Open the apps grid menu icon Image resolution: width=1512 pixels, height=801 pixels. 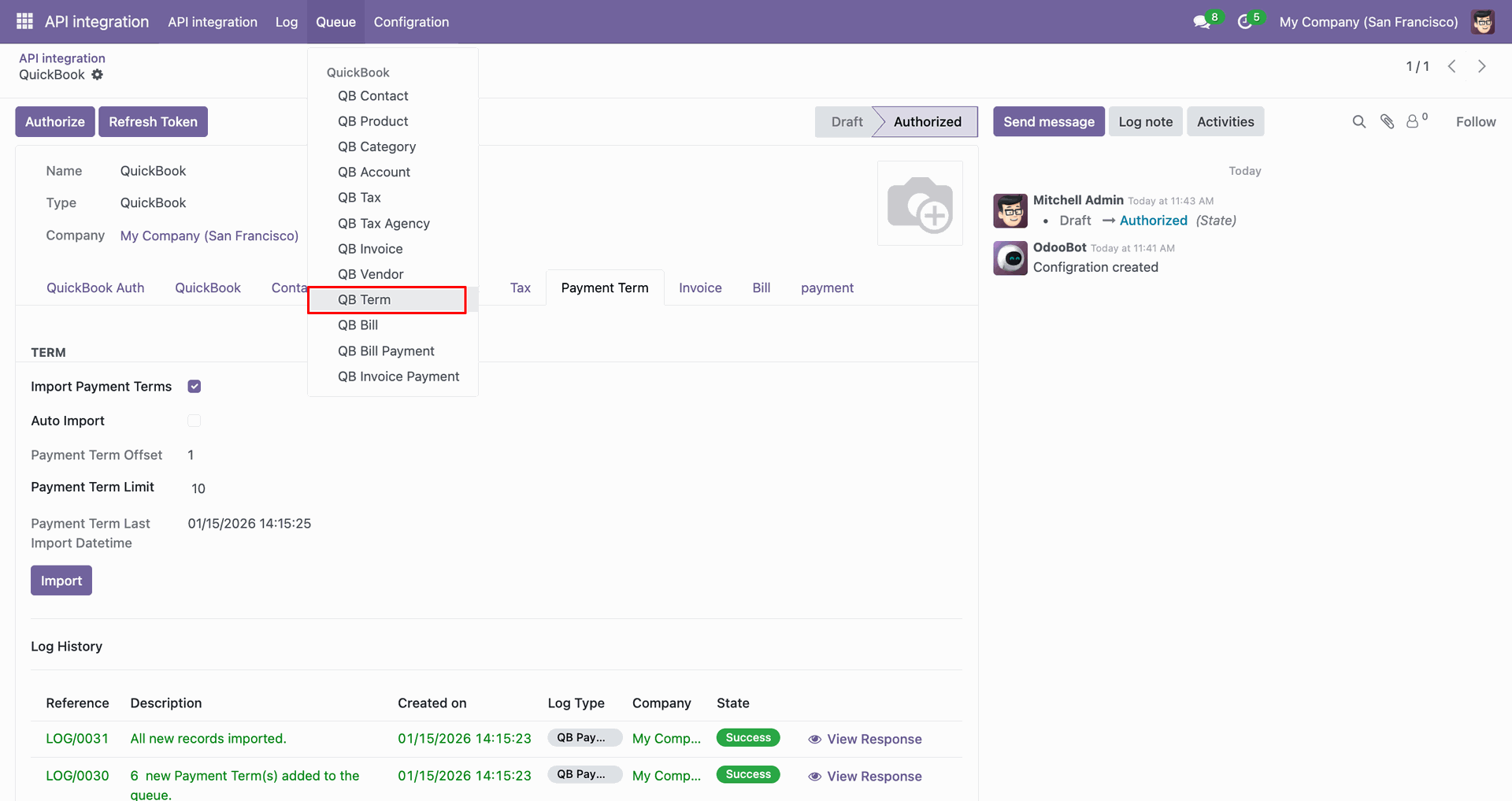coord(24,21)
